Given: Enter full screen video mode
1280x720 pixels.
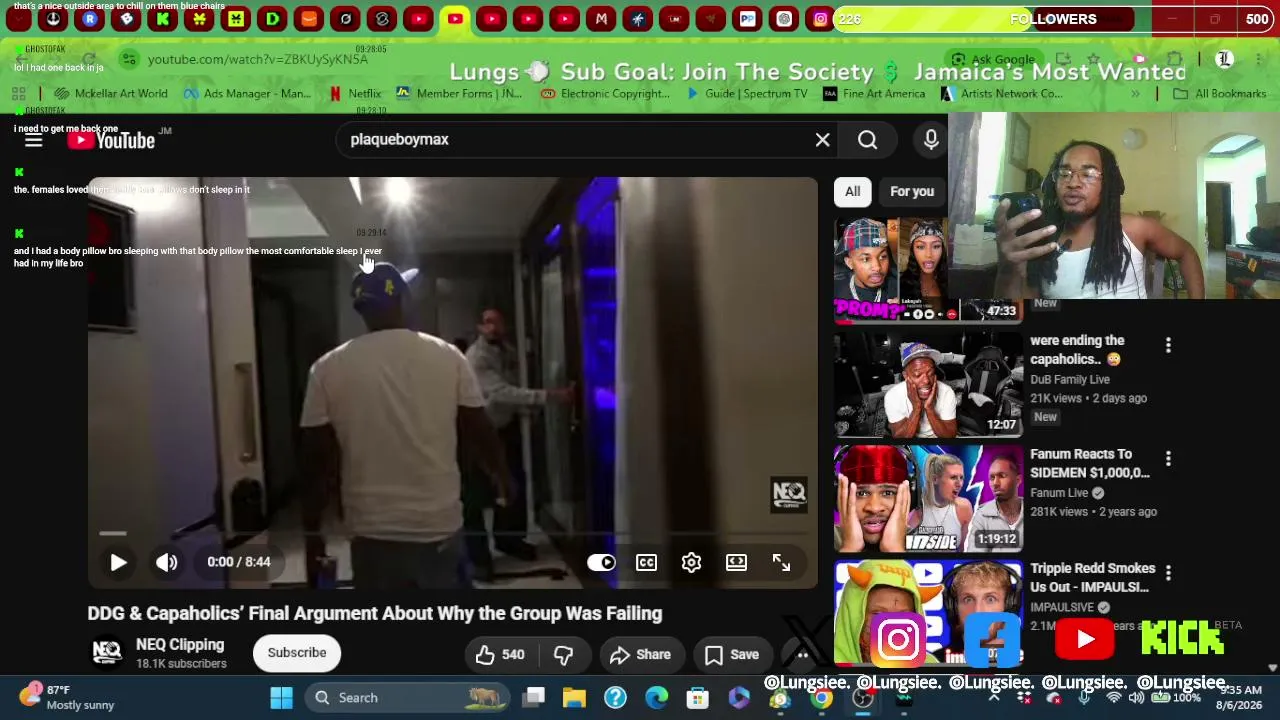Looking at the screenshot, I should (x=781, y=562).
